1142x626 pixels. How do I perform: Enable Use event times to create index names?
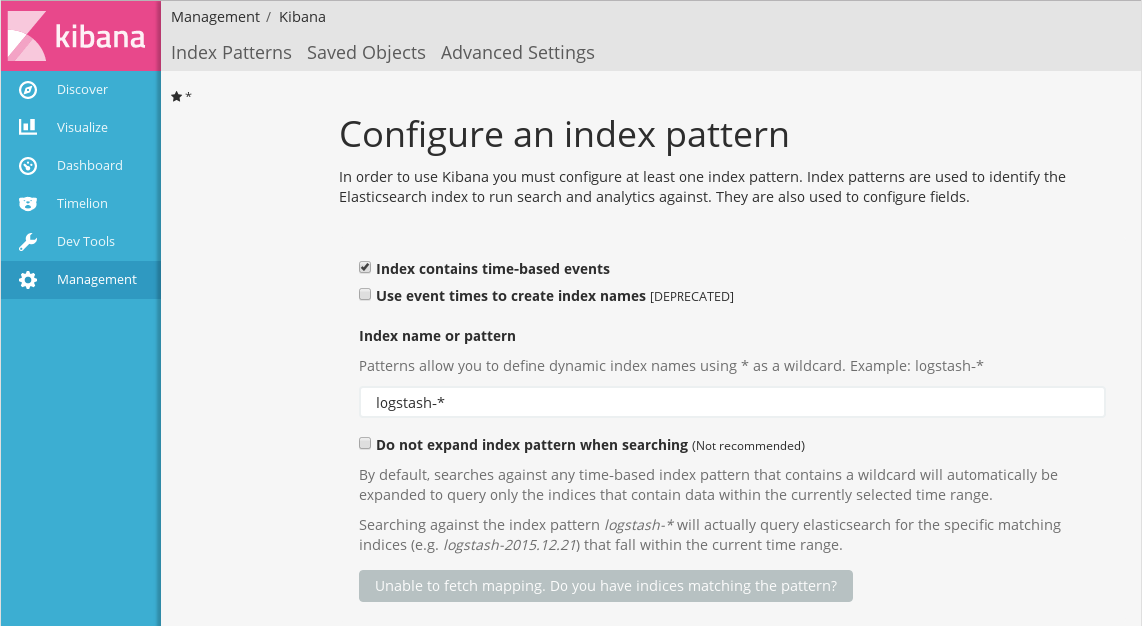click(x=365, y=294)
